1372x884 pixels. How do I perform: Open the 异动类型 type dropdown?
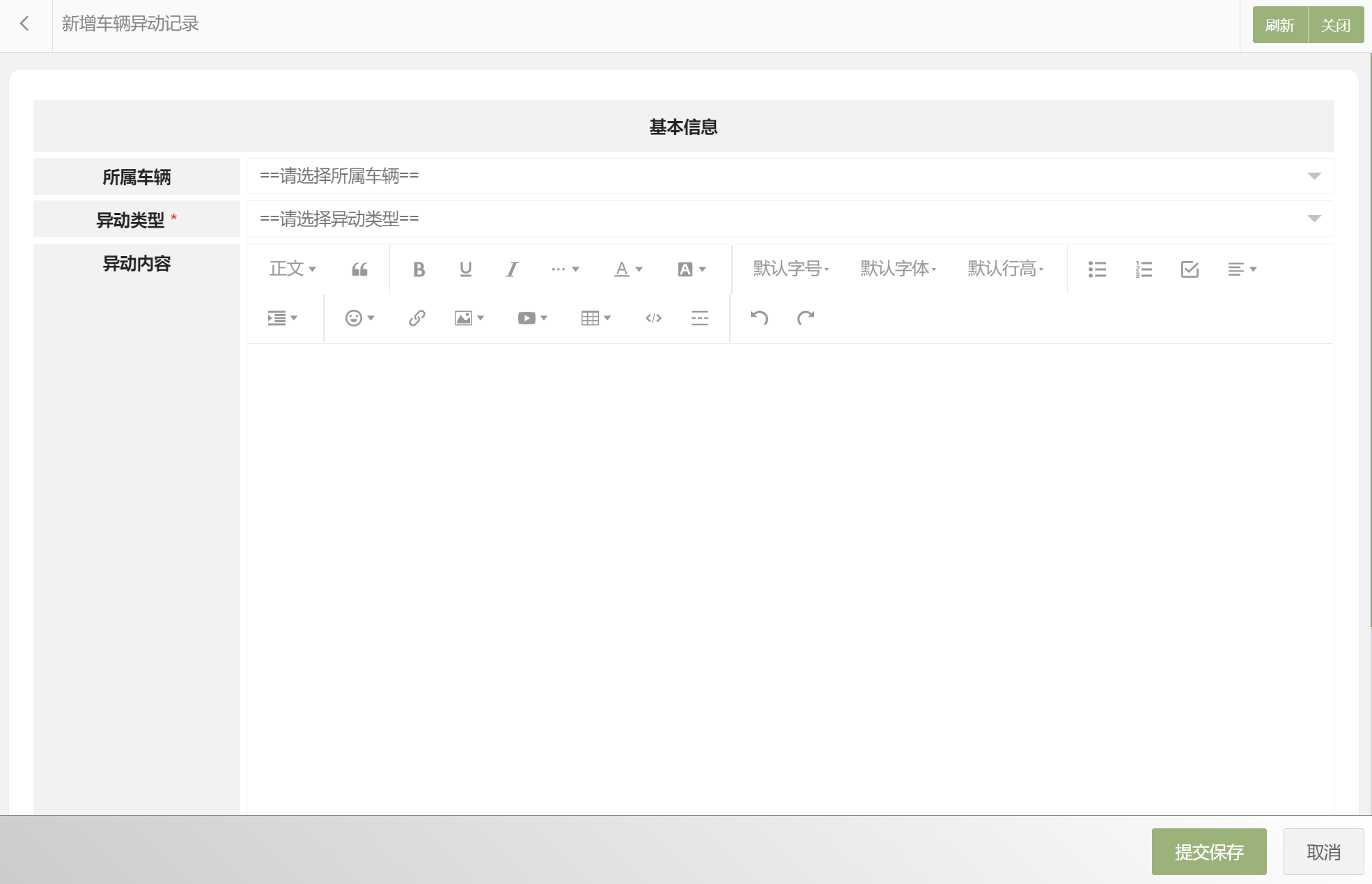point(790,219)
